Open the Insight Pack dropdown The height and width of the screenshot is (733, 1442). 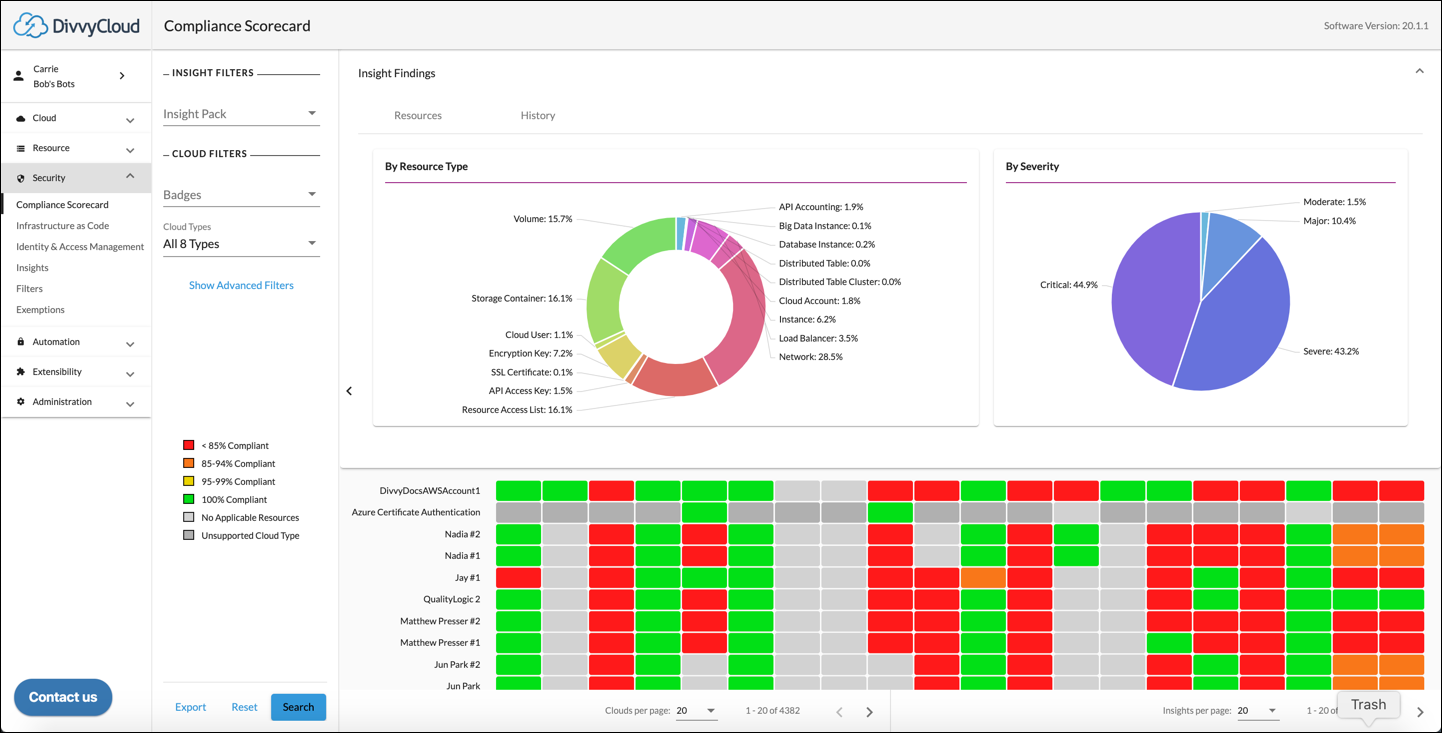(311, 113)
